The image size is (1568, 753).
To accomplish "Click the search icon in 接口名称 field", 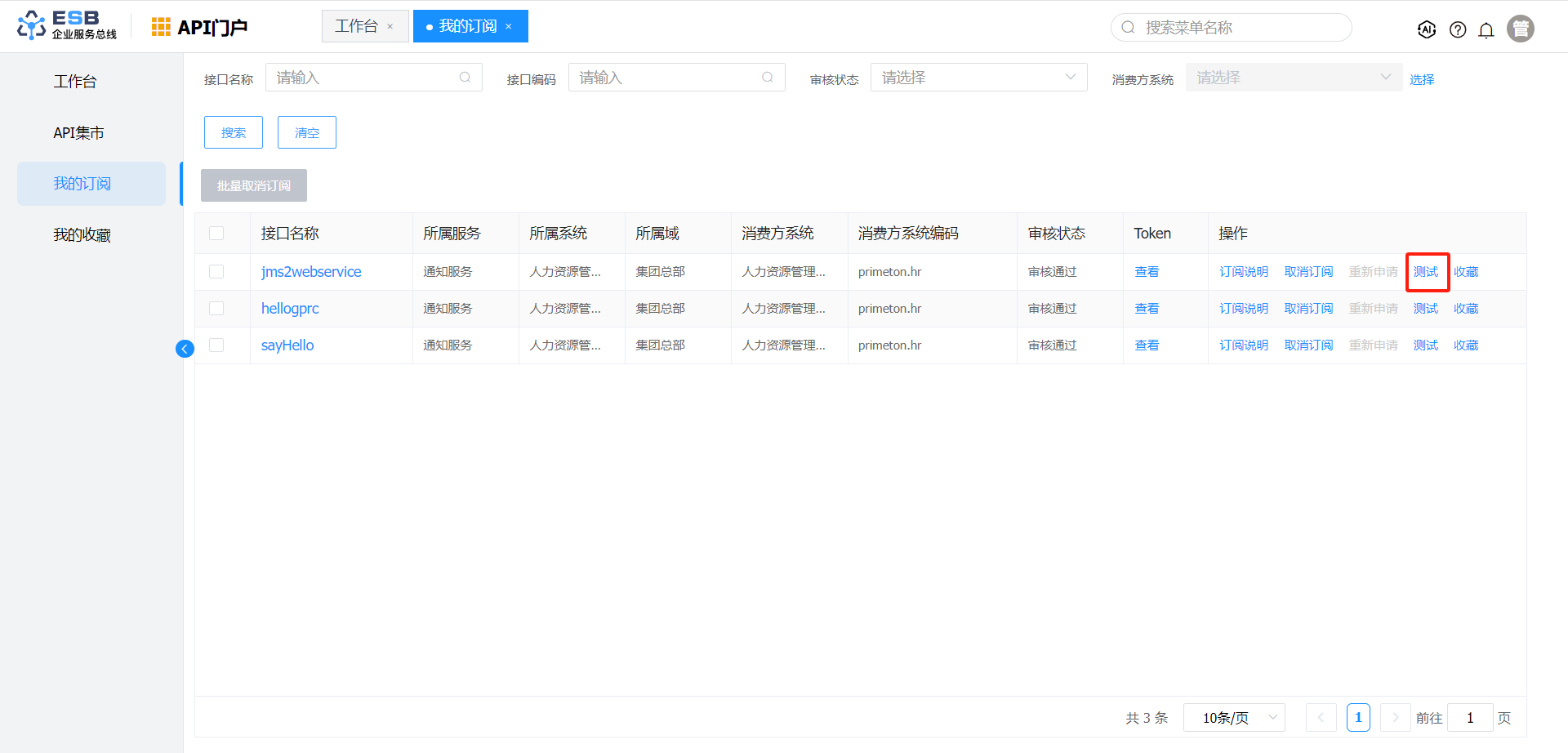I will pos(465,78).
